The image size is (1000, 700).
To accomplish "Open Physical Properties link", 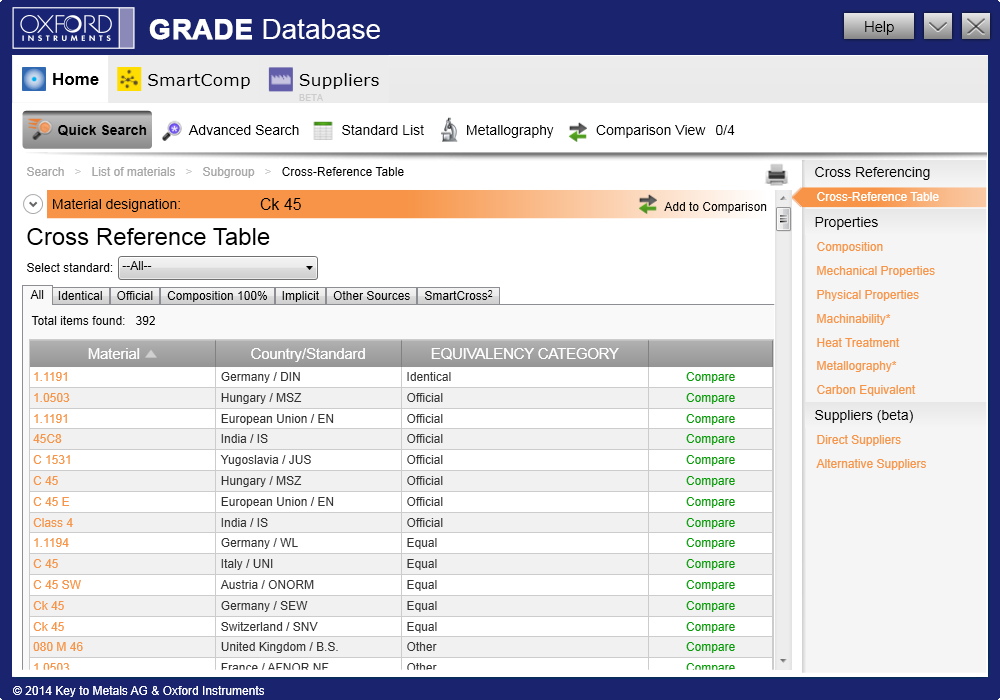I will [x=867, y=295].
